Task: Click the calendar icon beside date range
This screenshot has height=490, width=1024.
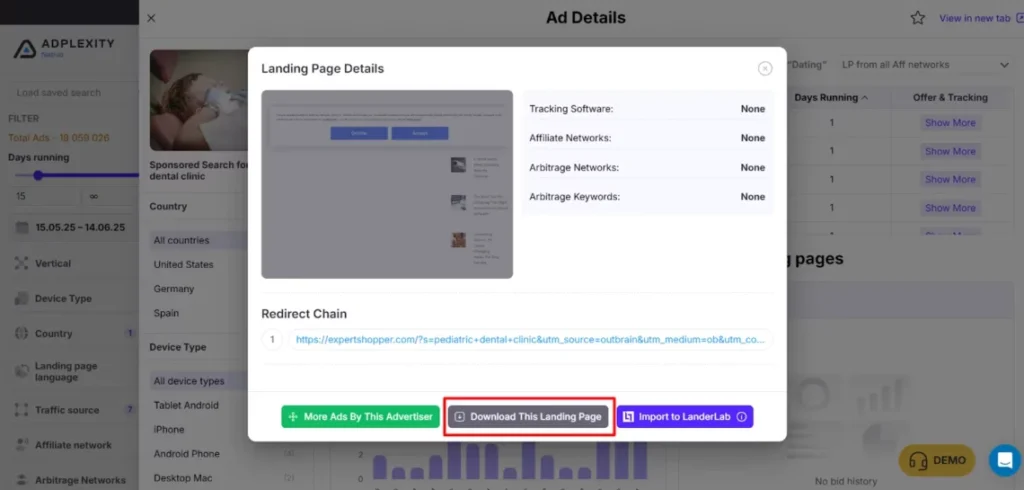Action: (x=22, y=227)
